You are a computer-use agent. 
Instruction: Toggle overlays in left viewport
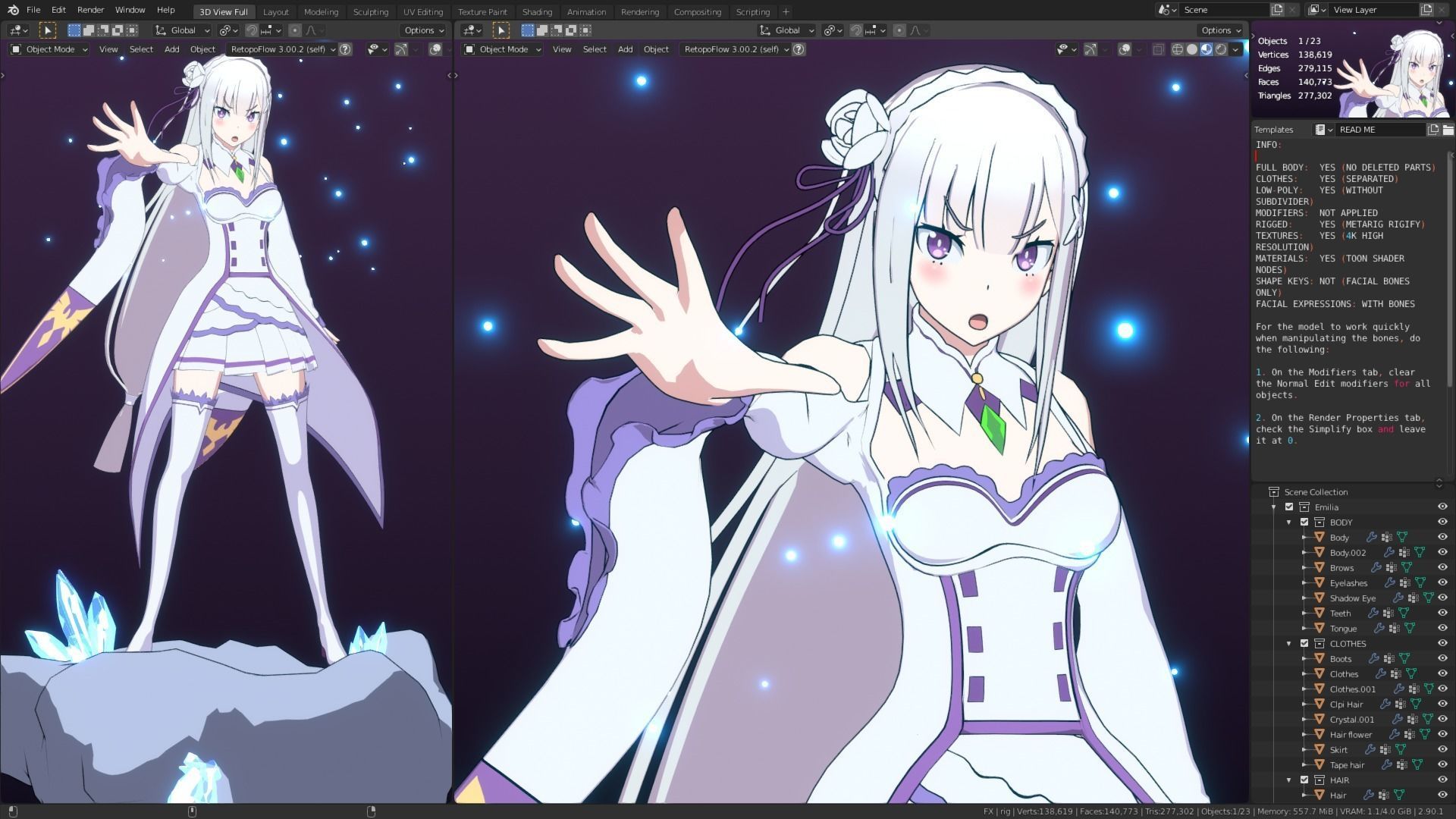click(435, 49)
